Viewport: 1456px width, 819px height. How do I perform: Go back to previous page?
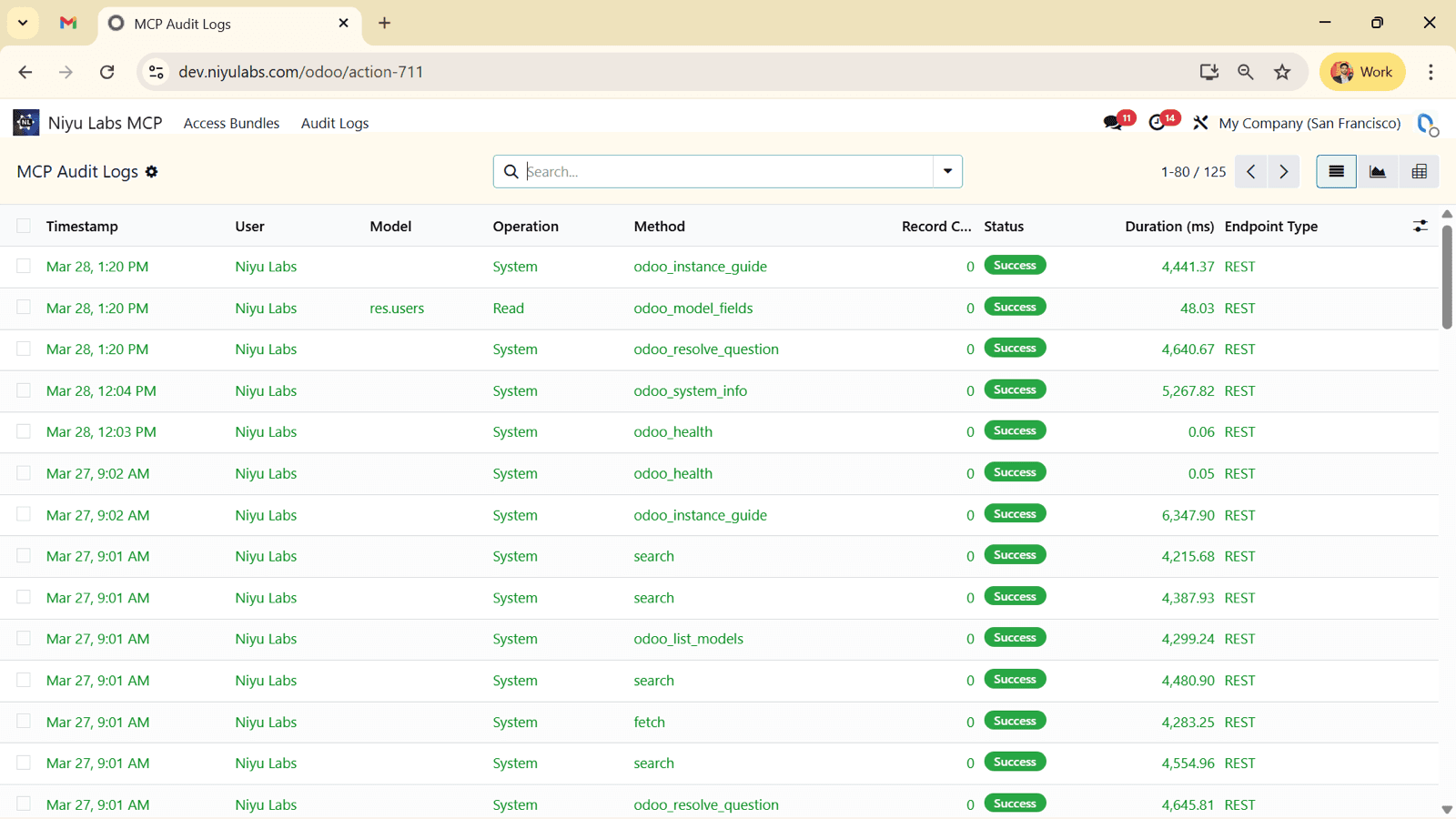[x=25, y=72]
